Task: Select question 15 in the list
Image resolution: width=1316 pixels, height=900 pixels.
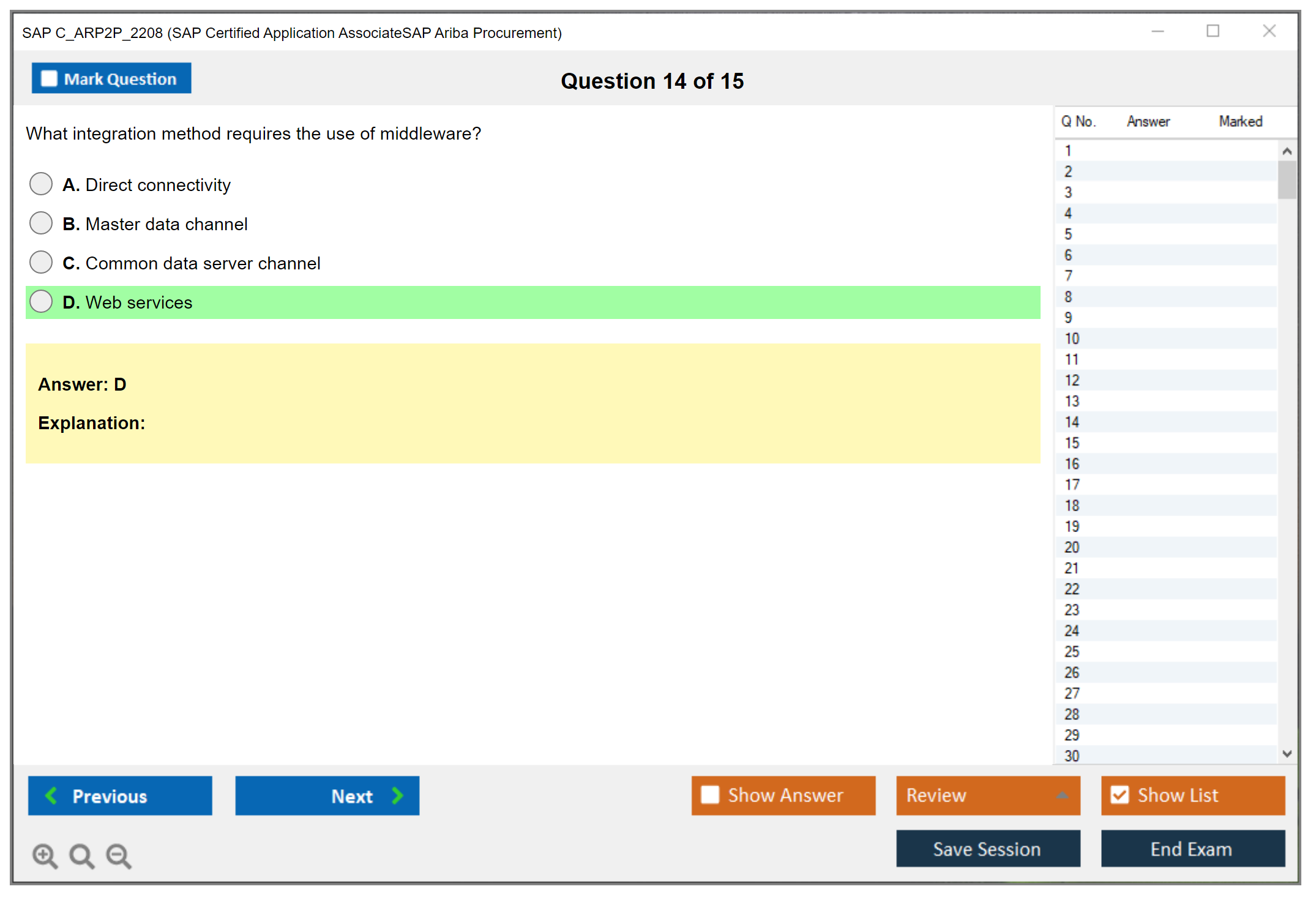Action: (1072, 443)
